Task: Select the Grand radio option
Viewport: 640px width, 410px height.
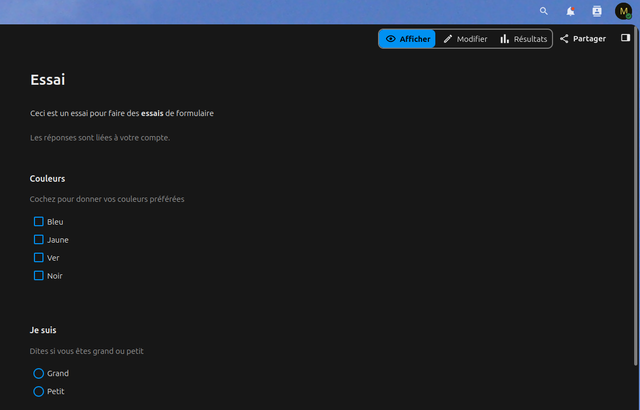Action: tap(38, 373)
